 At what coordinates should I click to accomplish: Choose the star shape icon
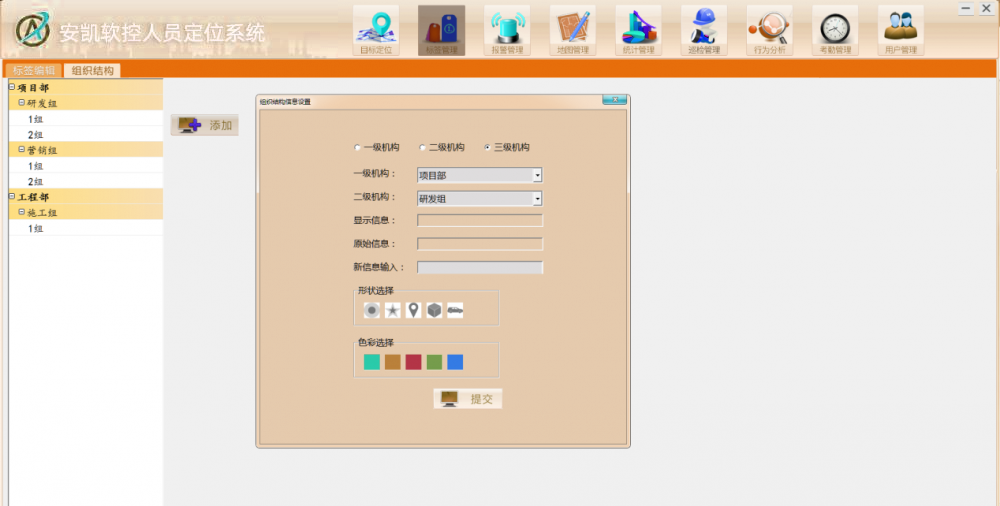pos(393,311)
